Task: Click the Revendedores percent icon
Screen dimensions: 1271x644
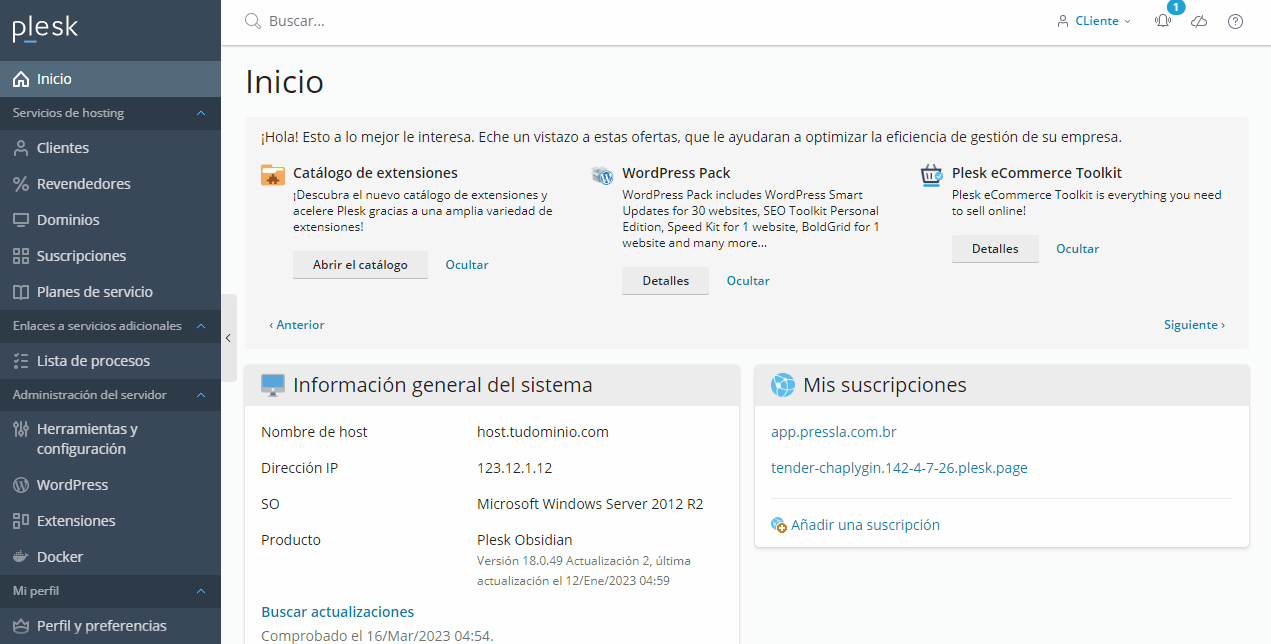Action: point(20,184)
